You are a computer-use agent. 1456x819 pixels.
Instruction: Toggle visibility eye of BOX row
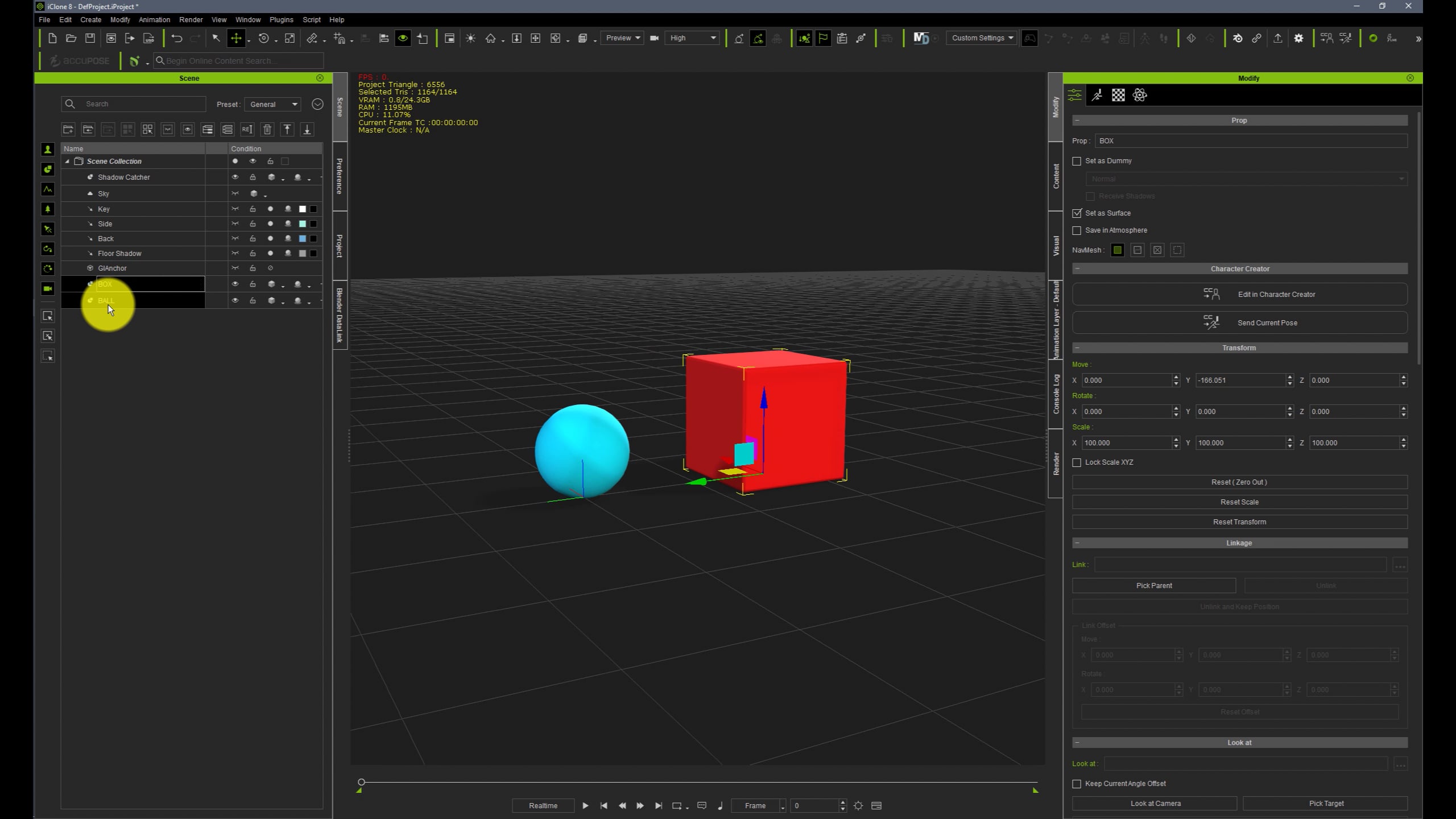click(x=235, y=284)
